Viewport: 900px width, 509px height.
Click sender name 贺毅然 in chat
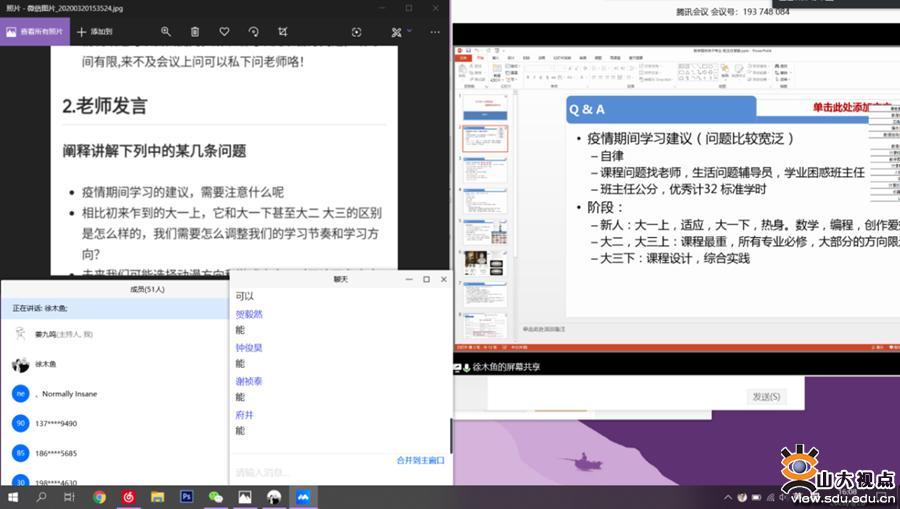[x=248, y=314]
